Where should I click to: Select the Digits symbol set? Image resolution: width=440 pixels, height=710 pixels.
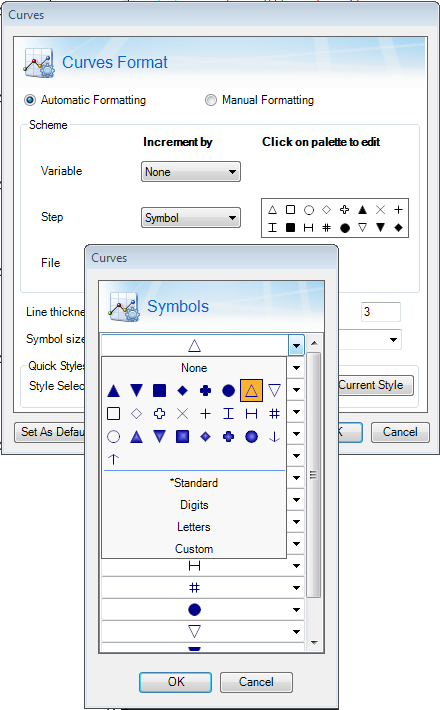194,505
